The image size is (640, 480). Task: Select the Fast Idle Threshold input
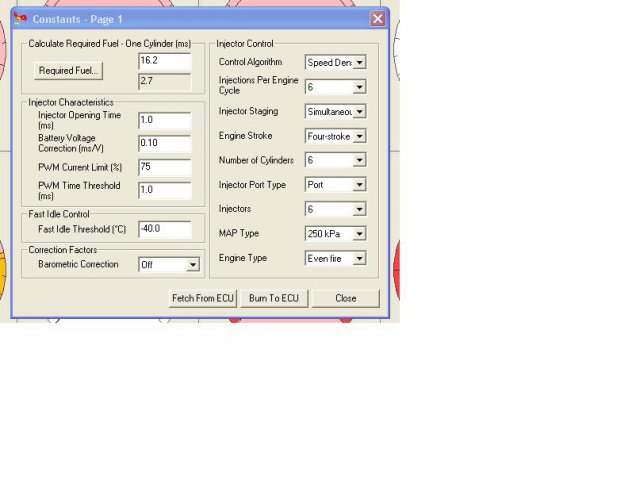click(164, 229)
